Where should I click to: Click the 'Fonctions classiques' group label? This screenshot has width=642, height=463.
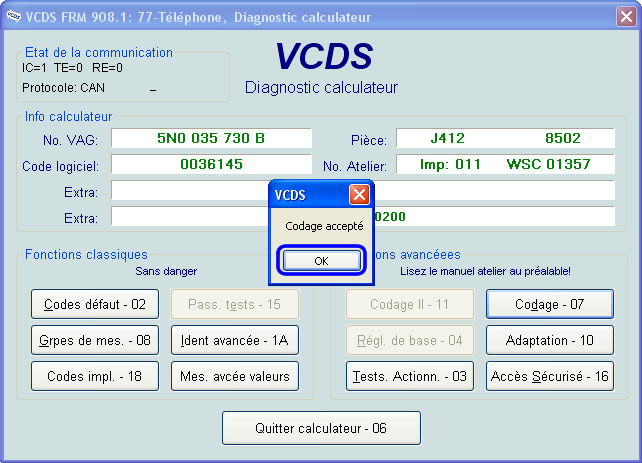point(86,254)
